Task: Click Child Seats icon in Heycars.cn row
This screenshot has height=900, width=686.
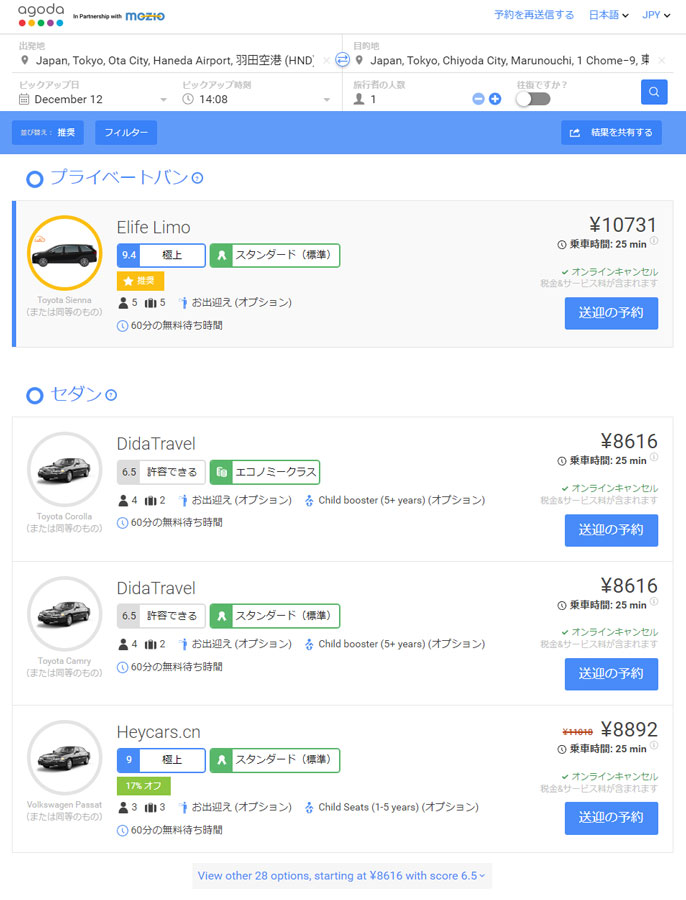Action: coord(309,808)
